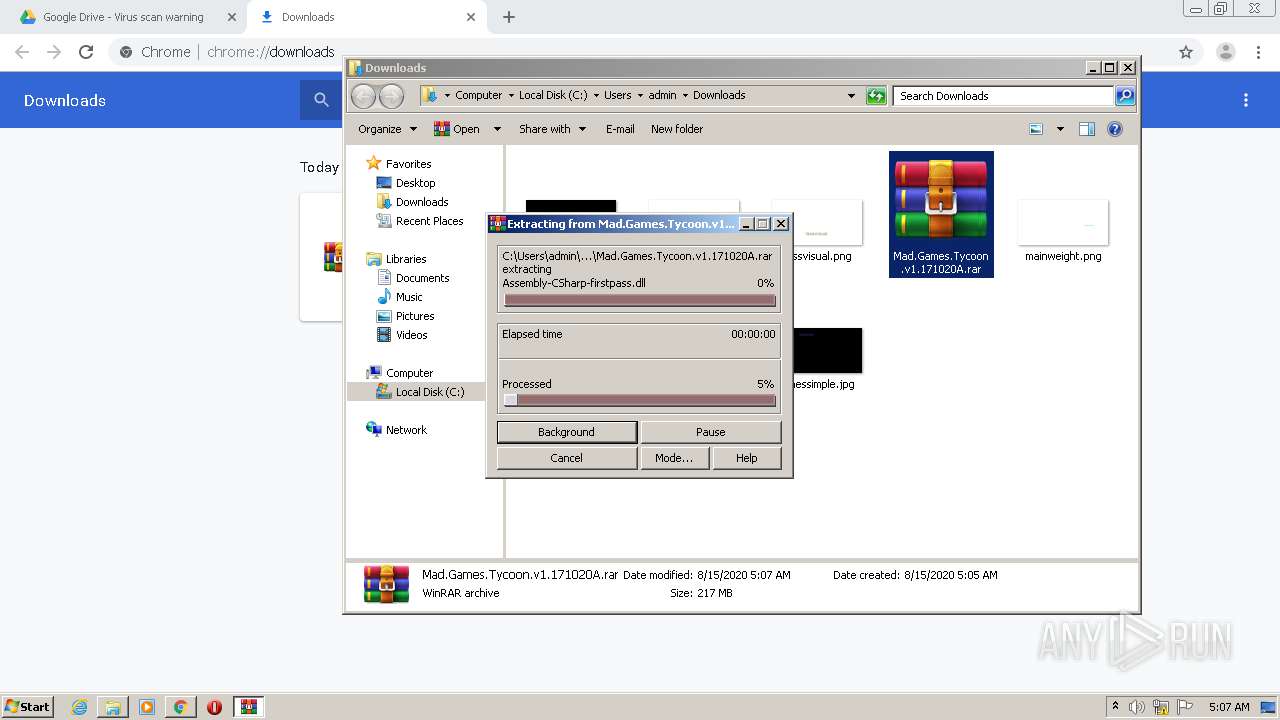Click the search magnifier button in Explorer

click(x=1125, y=96)
